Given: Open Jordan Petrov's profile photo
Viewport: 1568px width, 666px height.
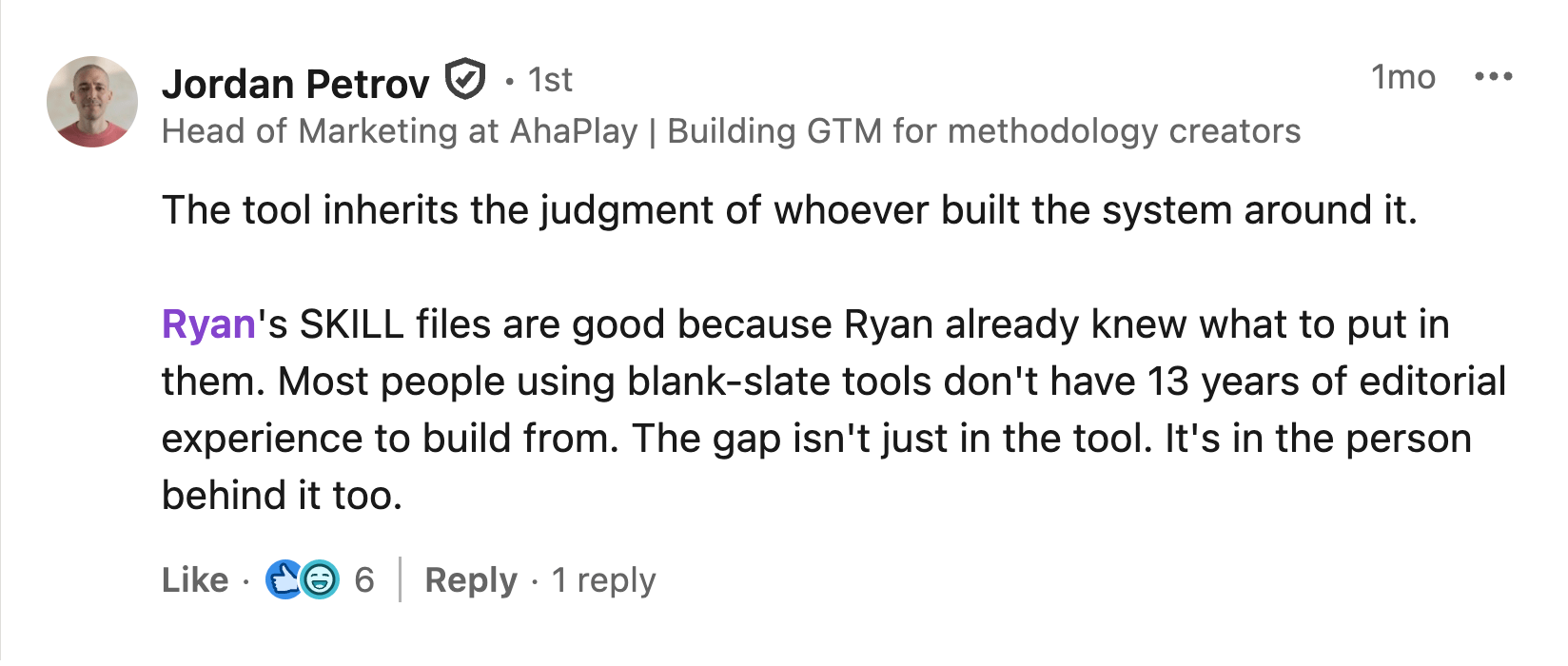Looking at the screenshot, I should coord(92,102).
